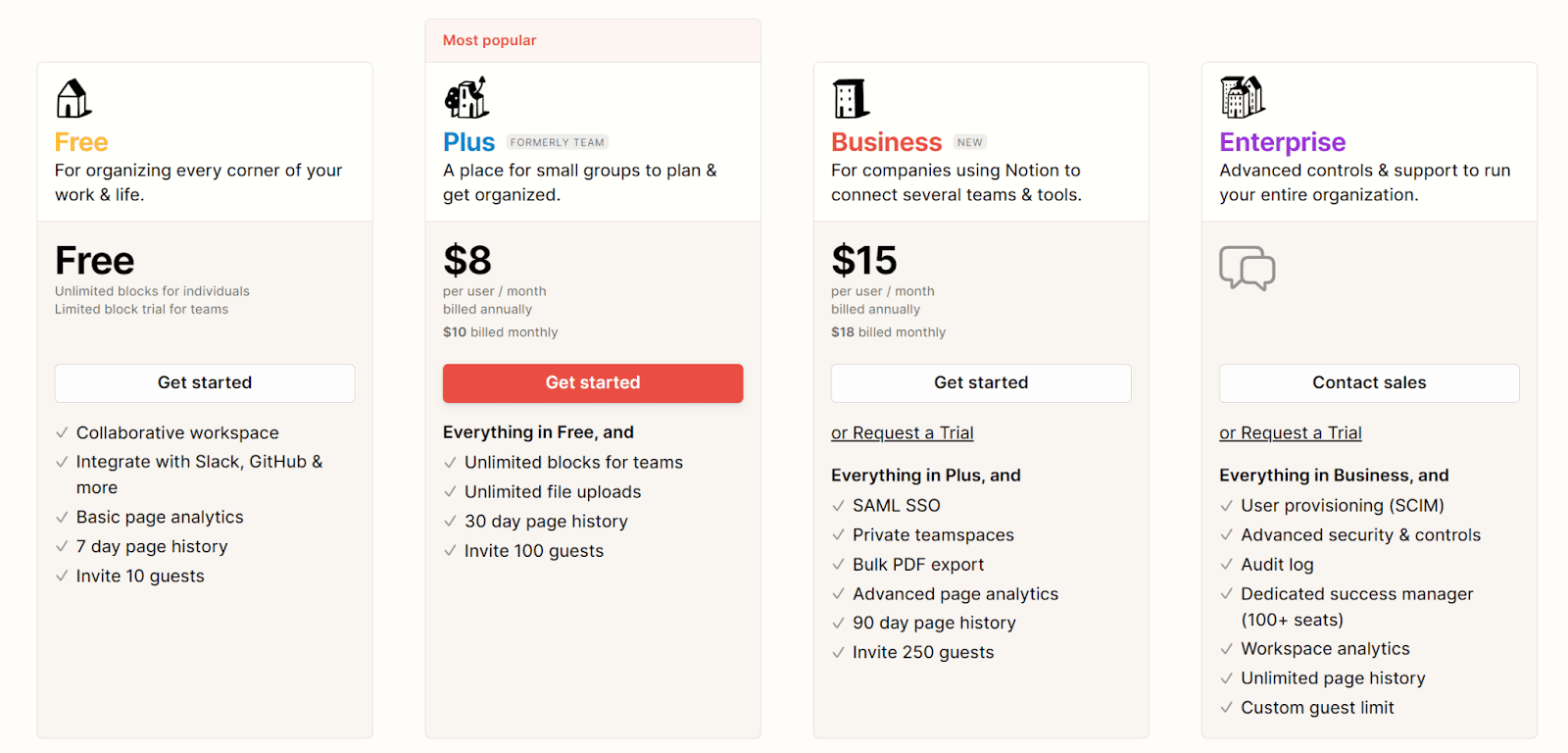Click the checkmark beside Collaborative workspace
Image resolution: width=1568 pixels, height=753 pixels.
[x=62, y=432]
